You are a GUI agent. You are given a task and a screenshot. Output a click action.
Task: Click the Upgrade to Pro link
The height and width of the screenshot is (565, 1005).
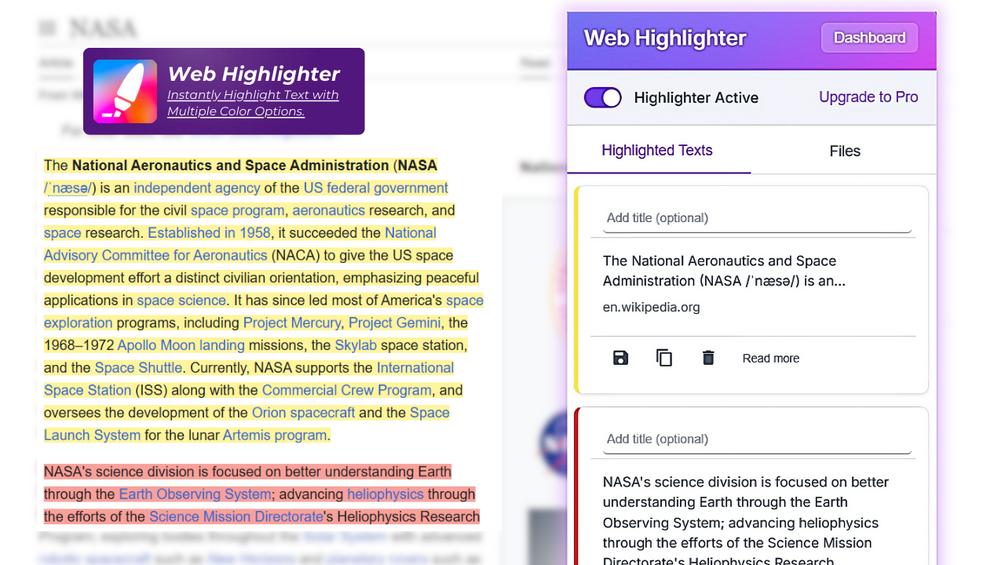(x=868, y=97)
